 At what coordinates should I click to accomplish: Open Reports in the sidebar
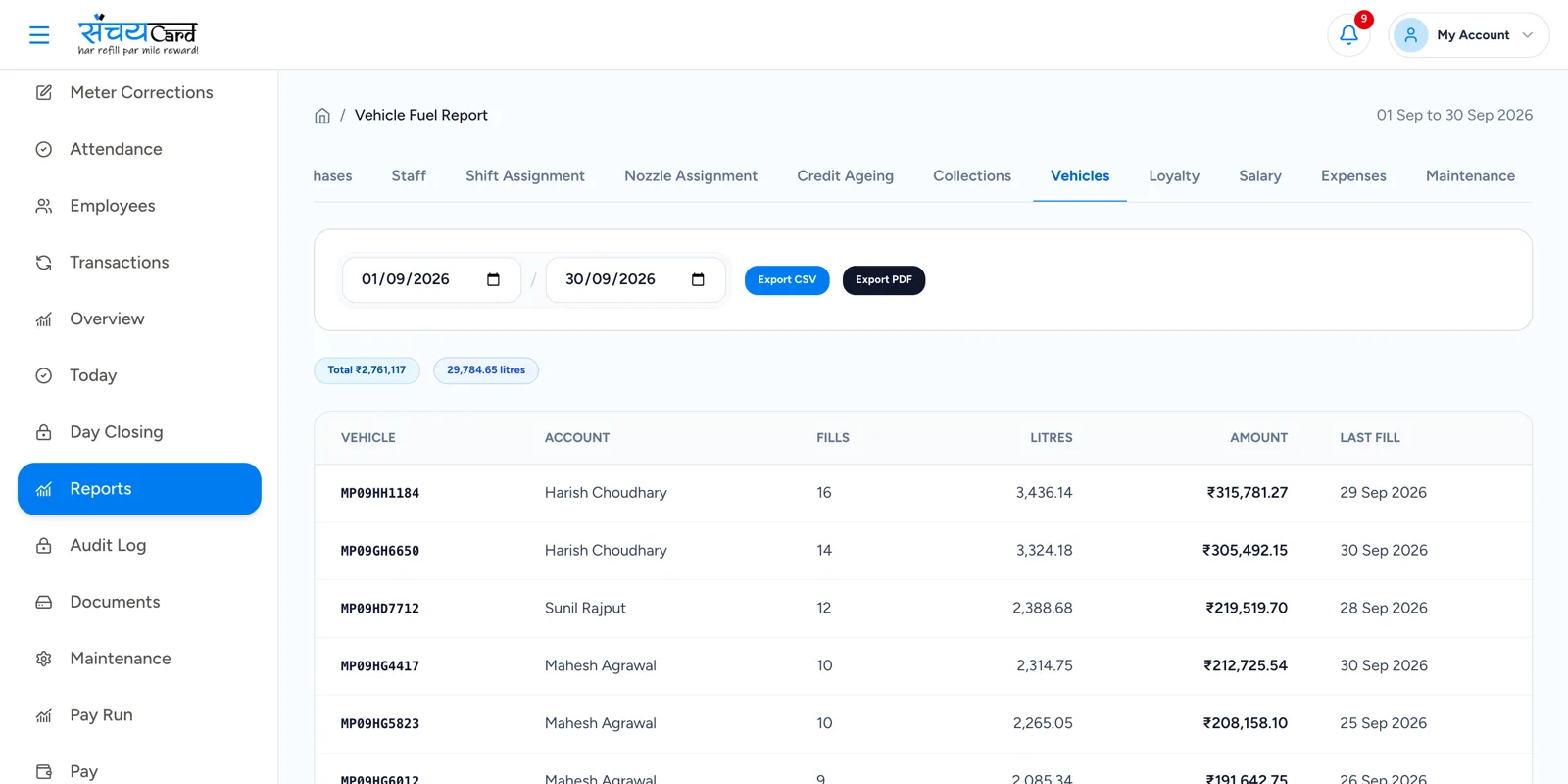[139, 489]
